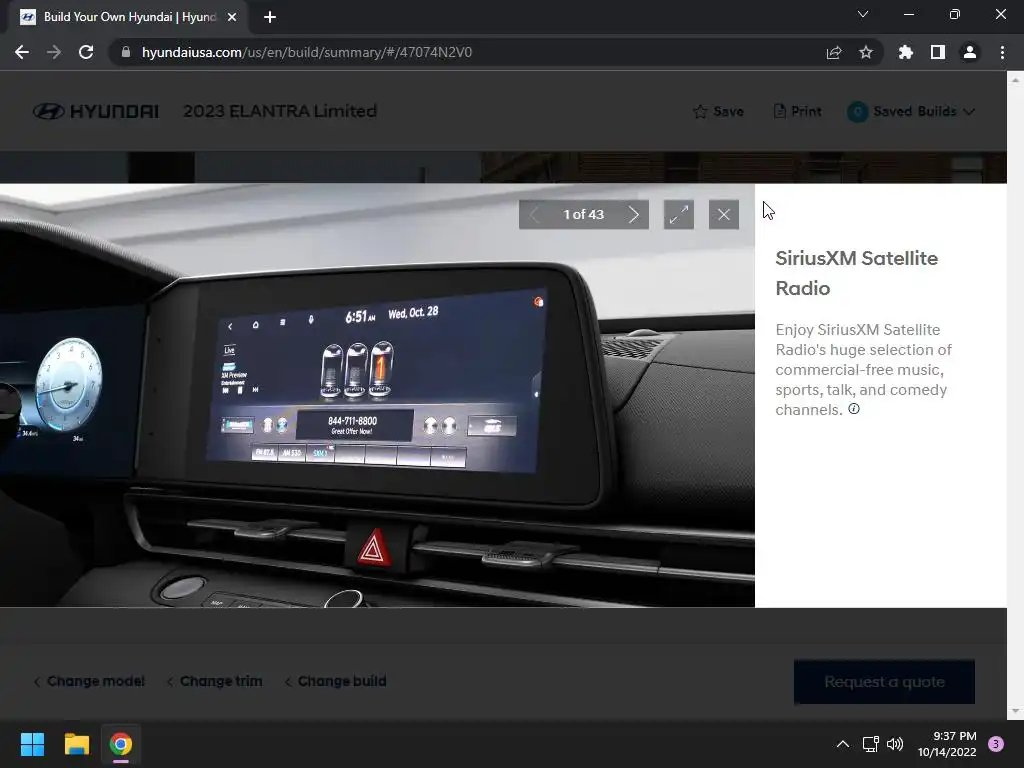1024x768 pixels.
Task: Bookmark this page with star icon
Action: tap(866, 52)
